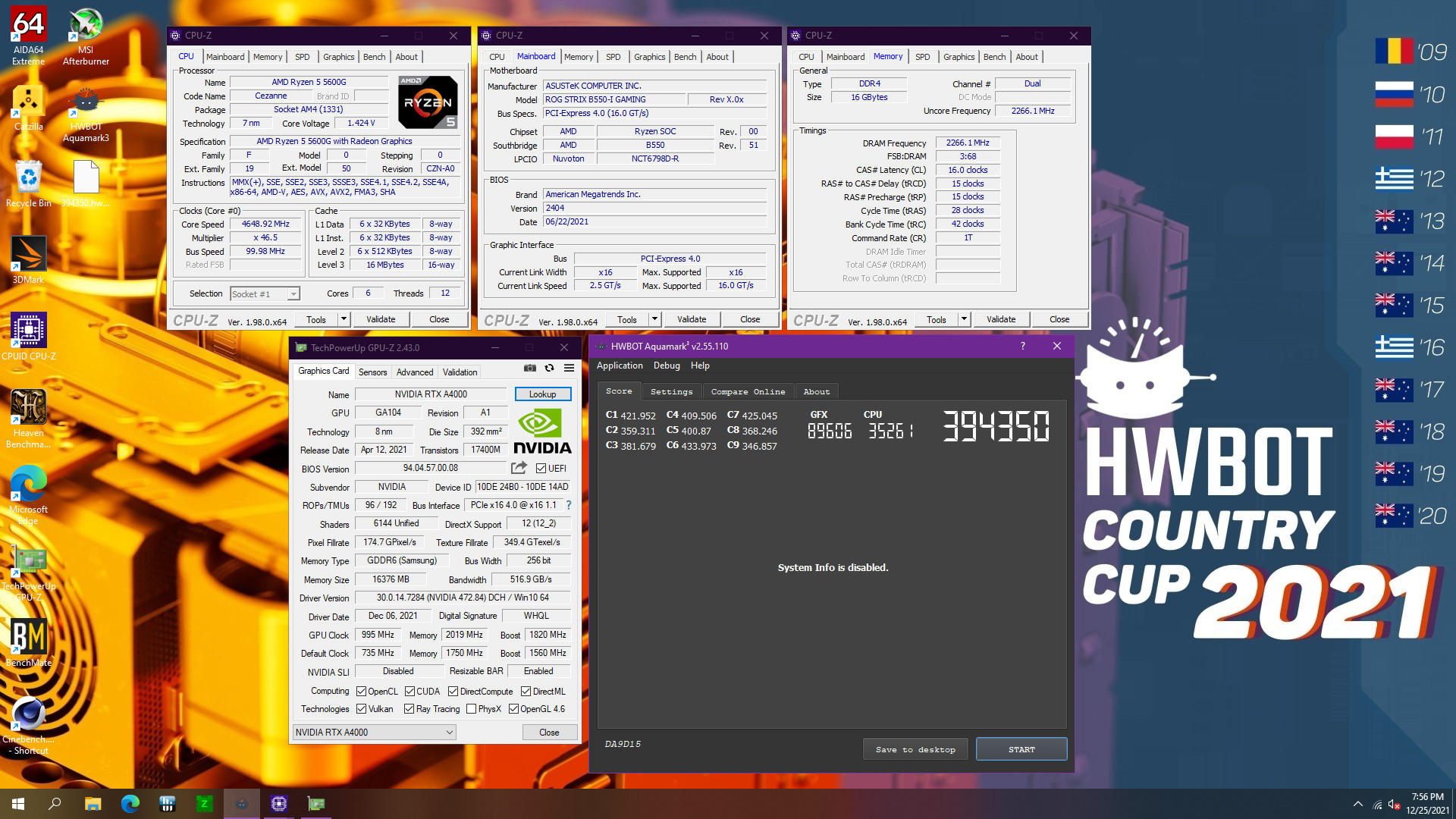Switch to the CPU-Z taskbar item

(x=278, y=804)
